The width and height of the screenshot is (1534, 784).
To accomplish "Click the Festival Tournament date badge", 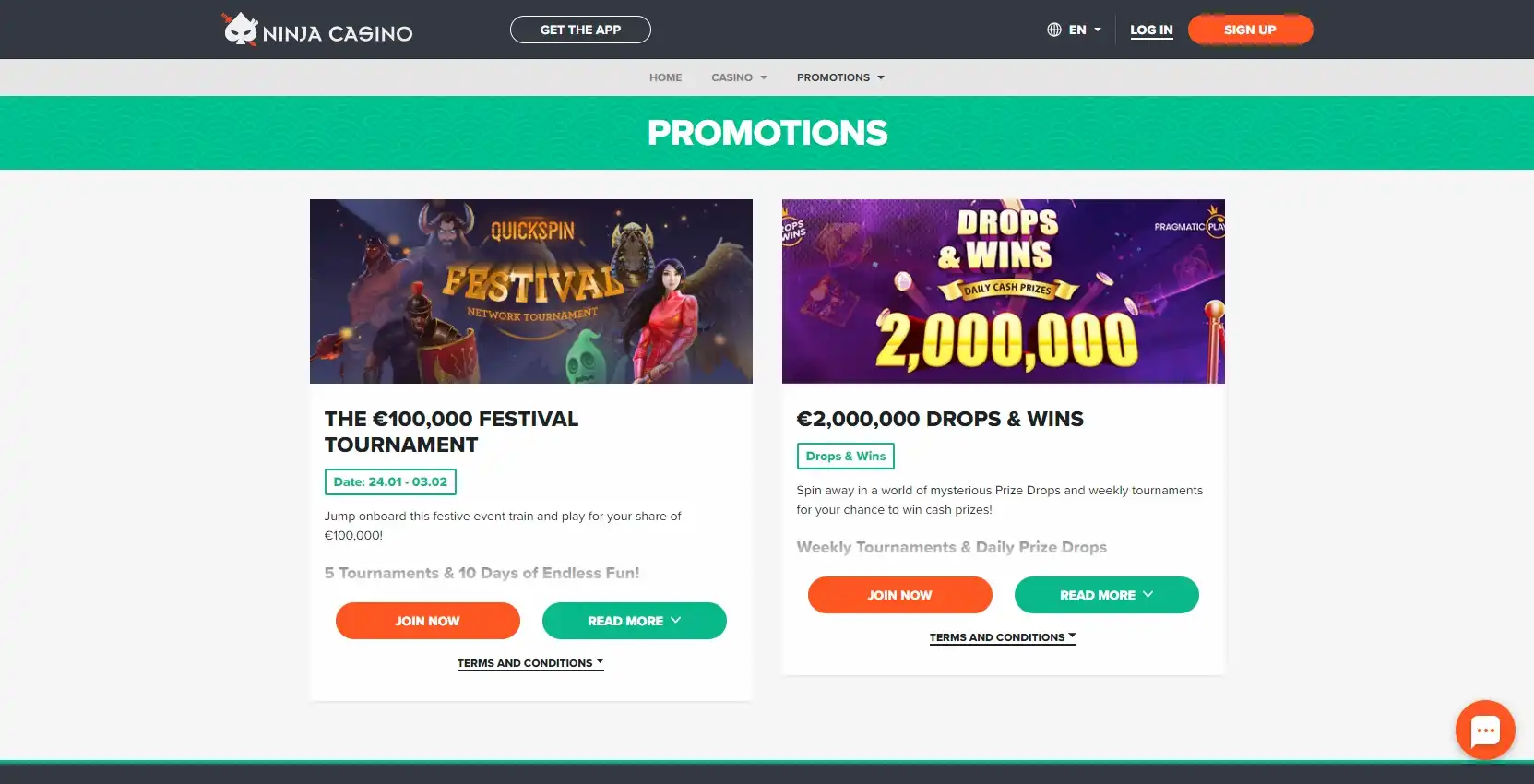I will pyautogui.click(x=390, y=481).
